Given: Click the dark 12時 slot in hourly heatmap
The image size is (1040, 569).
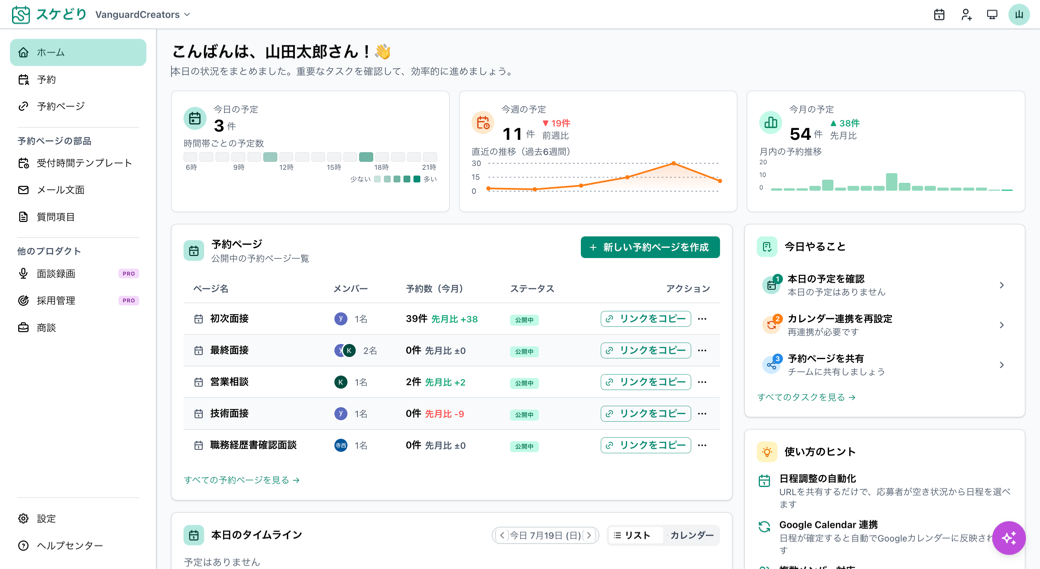Looking at the screenshot, I should pos(270,157).
